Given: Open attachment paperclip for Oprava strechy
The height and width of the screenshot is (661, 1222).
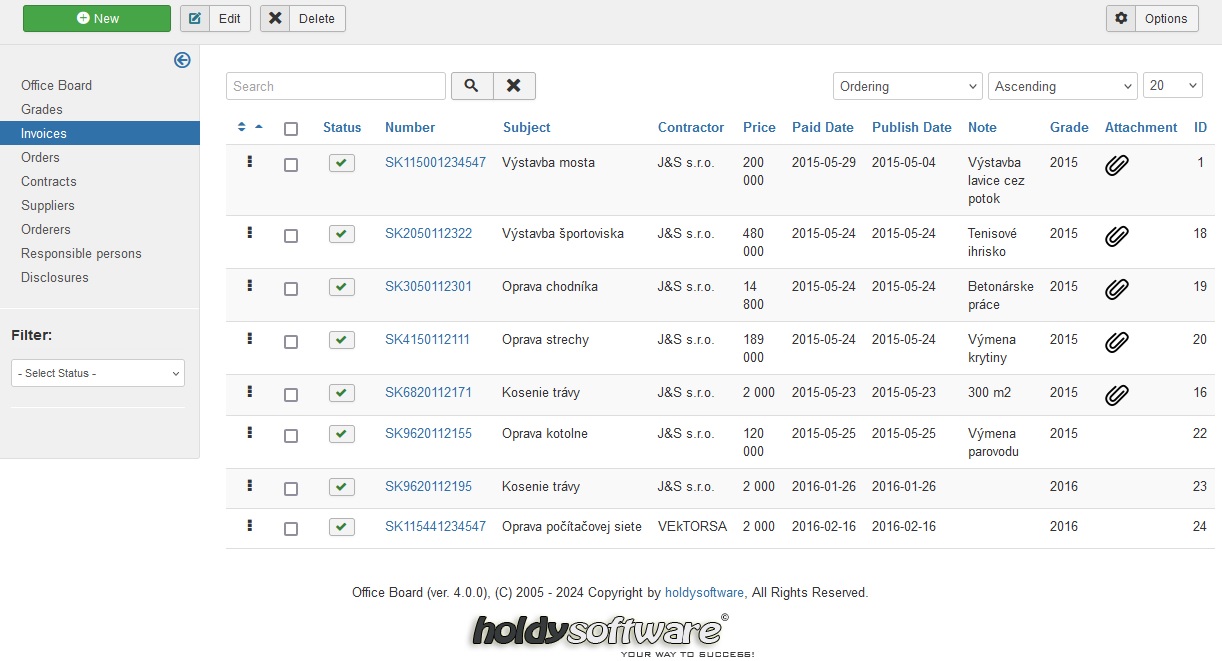Looking at the screenshot, I should [1117, 343].
